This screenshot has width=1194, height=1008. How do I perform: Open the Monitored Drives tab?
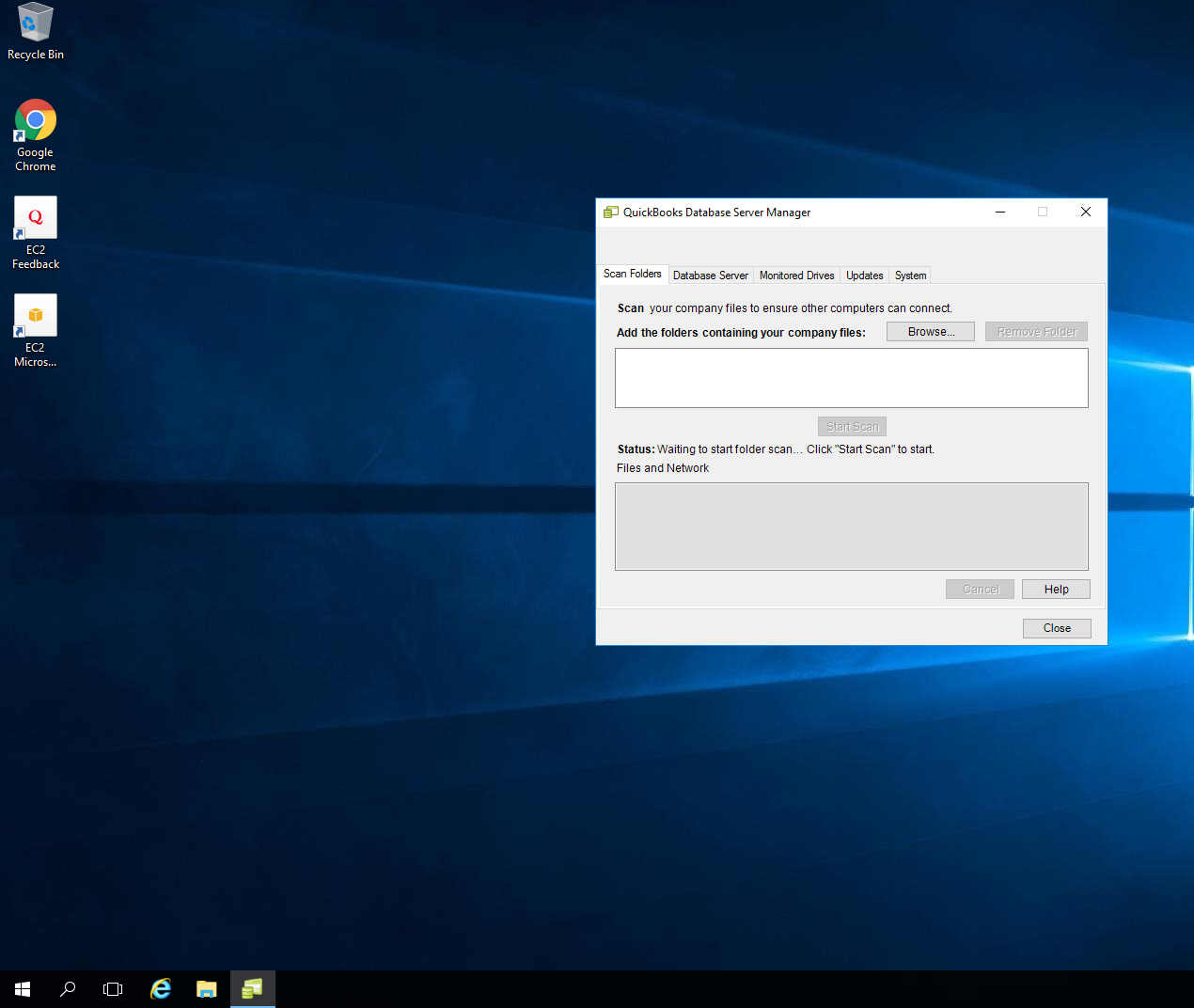pos(796,276)
